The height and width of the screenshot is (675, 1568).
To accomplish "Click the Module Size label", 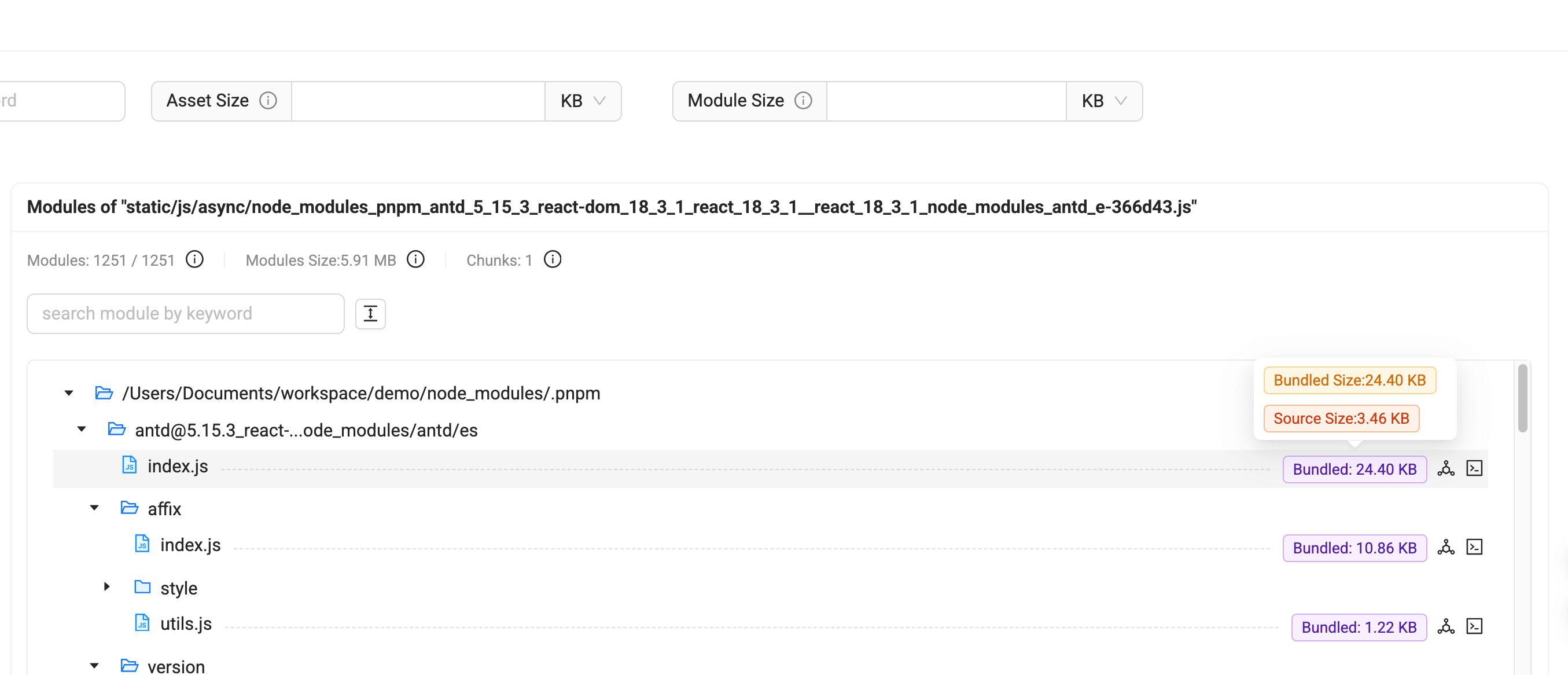I will tap(735, 101).
